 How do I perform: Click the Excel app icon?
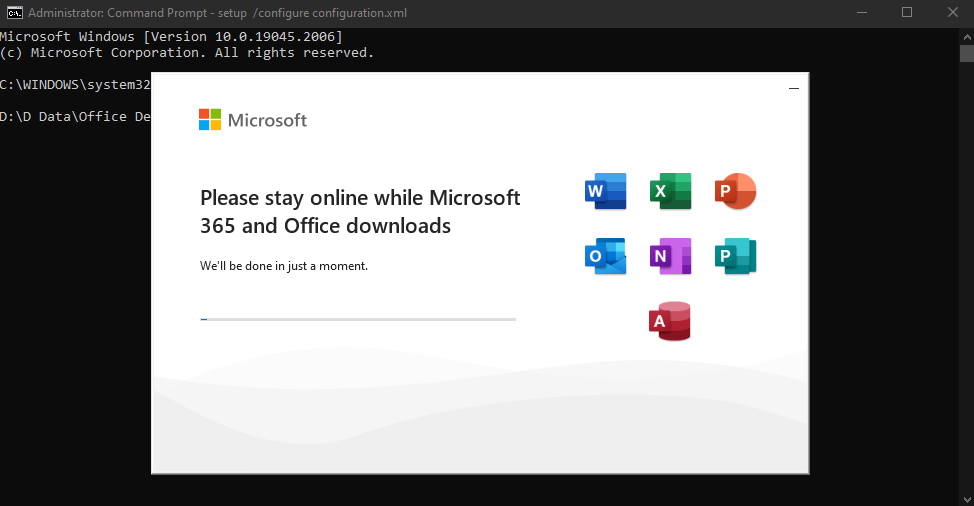tap(670, 191)
